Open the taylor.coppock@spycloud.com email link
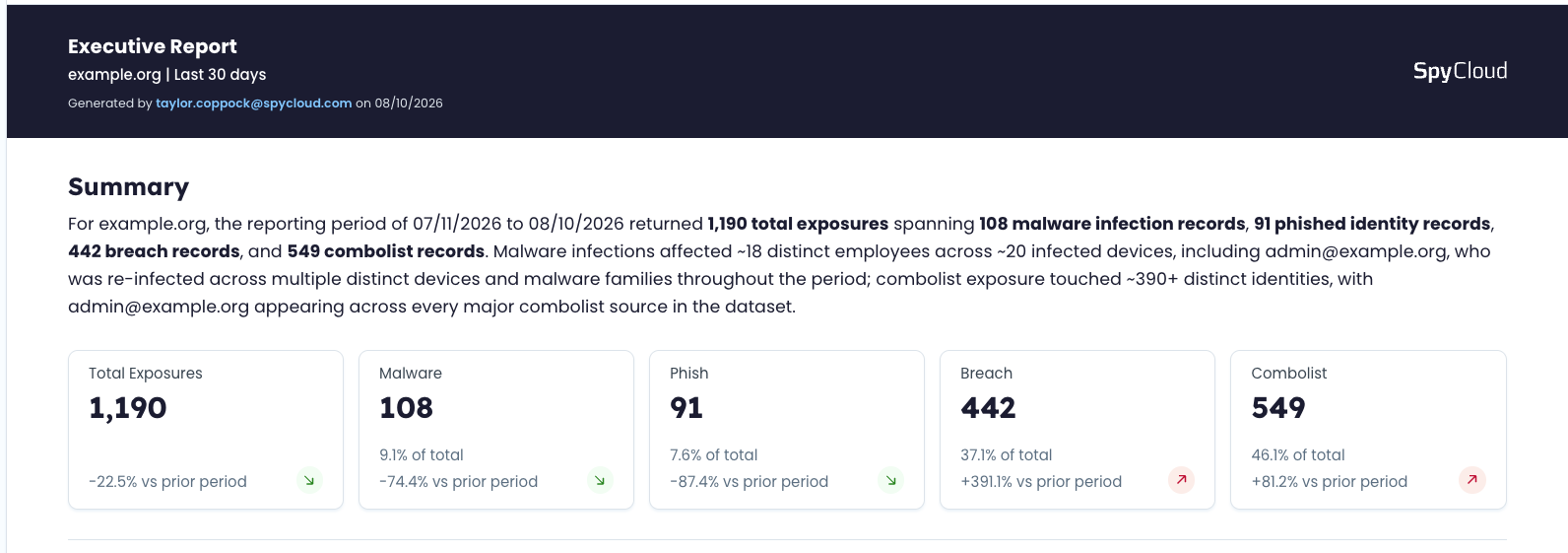Screen dimensions: 1568x553 [x=253, y=104]
